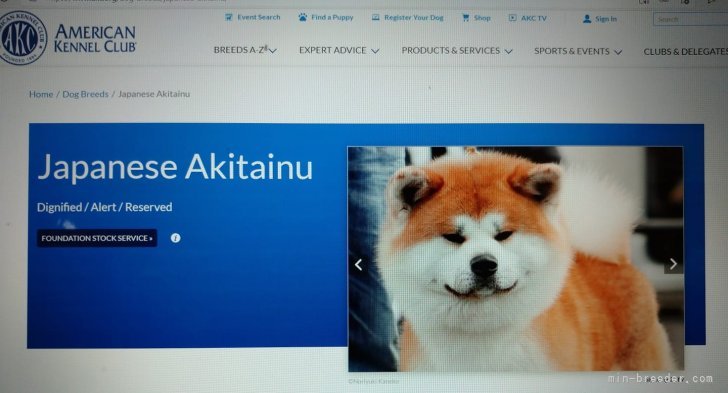Open the Register Your Dog link

coord(414,18)
